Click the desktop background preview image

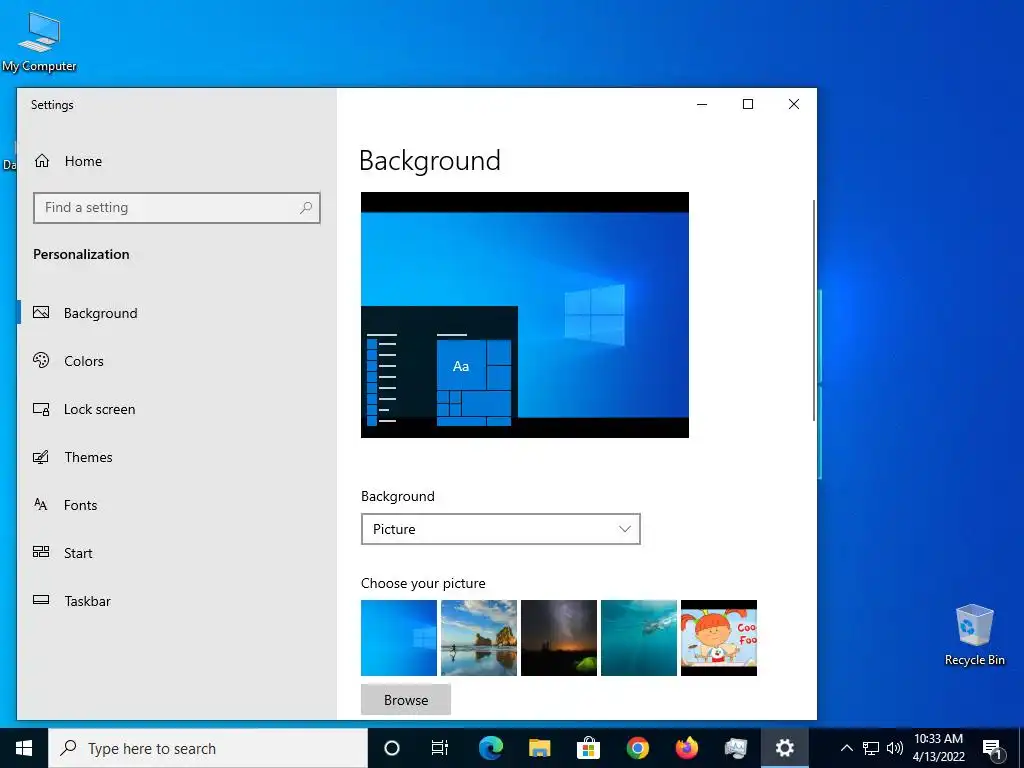pyautogui.click(x=524, y=315)
